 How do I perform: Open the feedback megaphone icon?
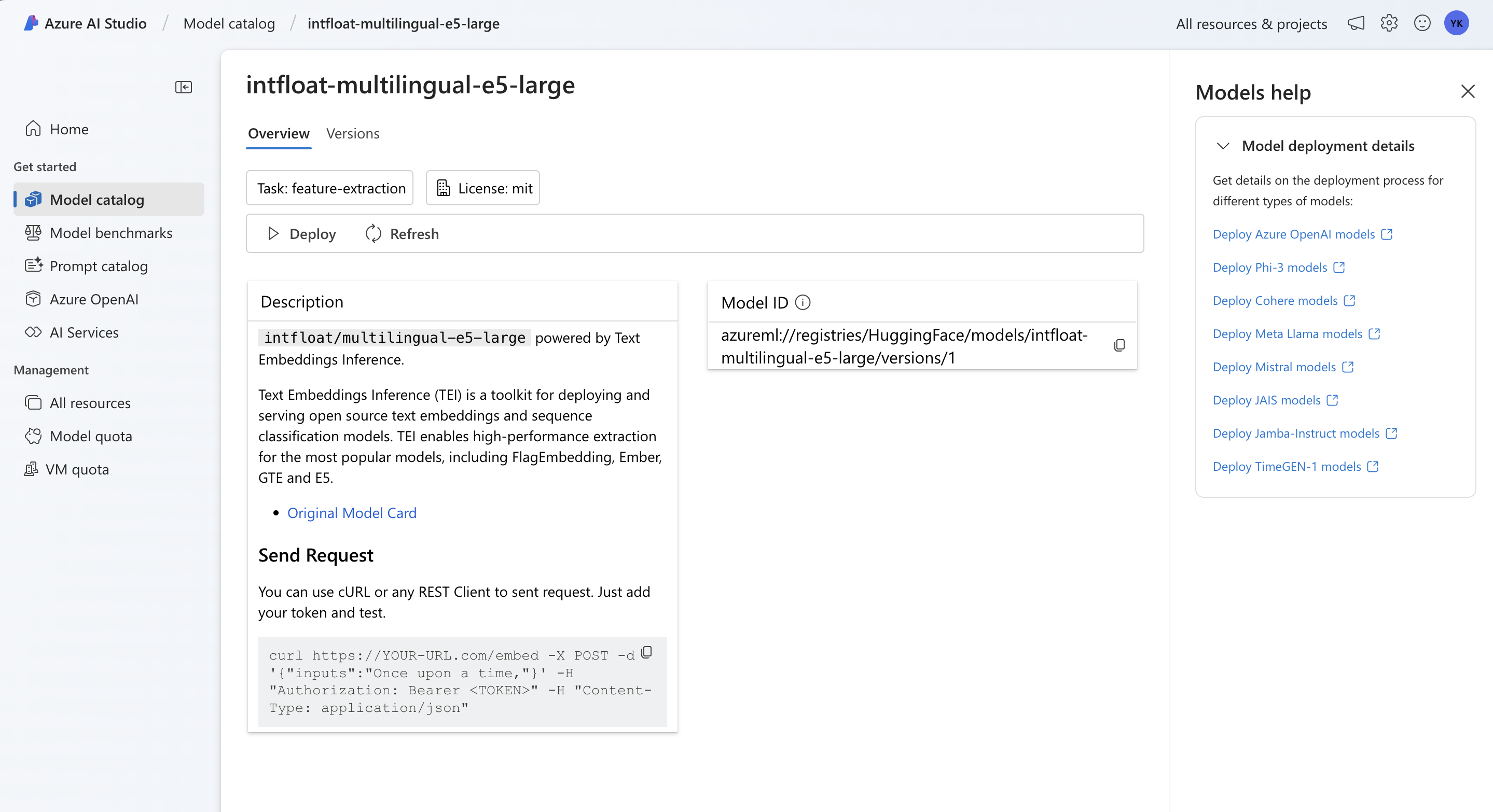click(x=1356, y=23)
